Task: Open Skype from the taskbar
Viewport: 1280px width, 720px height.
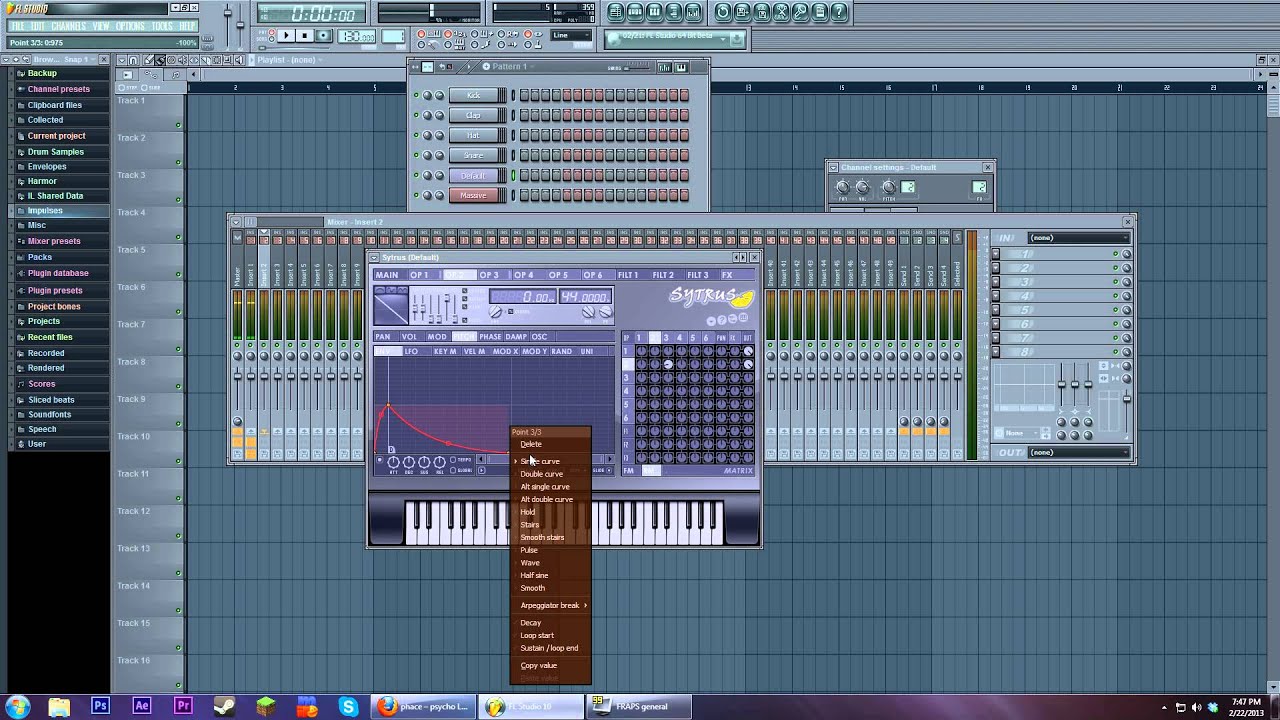Action: point(348,706)
